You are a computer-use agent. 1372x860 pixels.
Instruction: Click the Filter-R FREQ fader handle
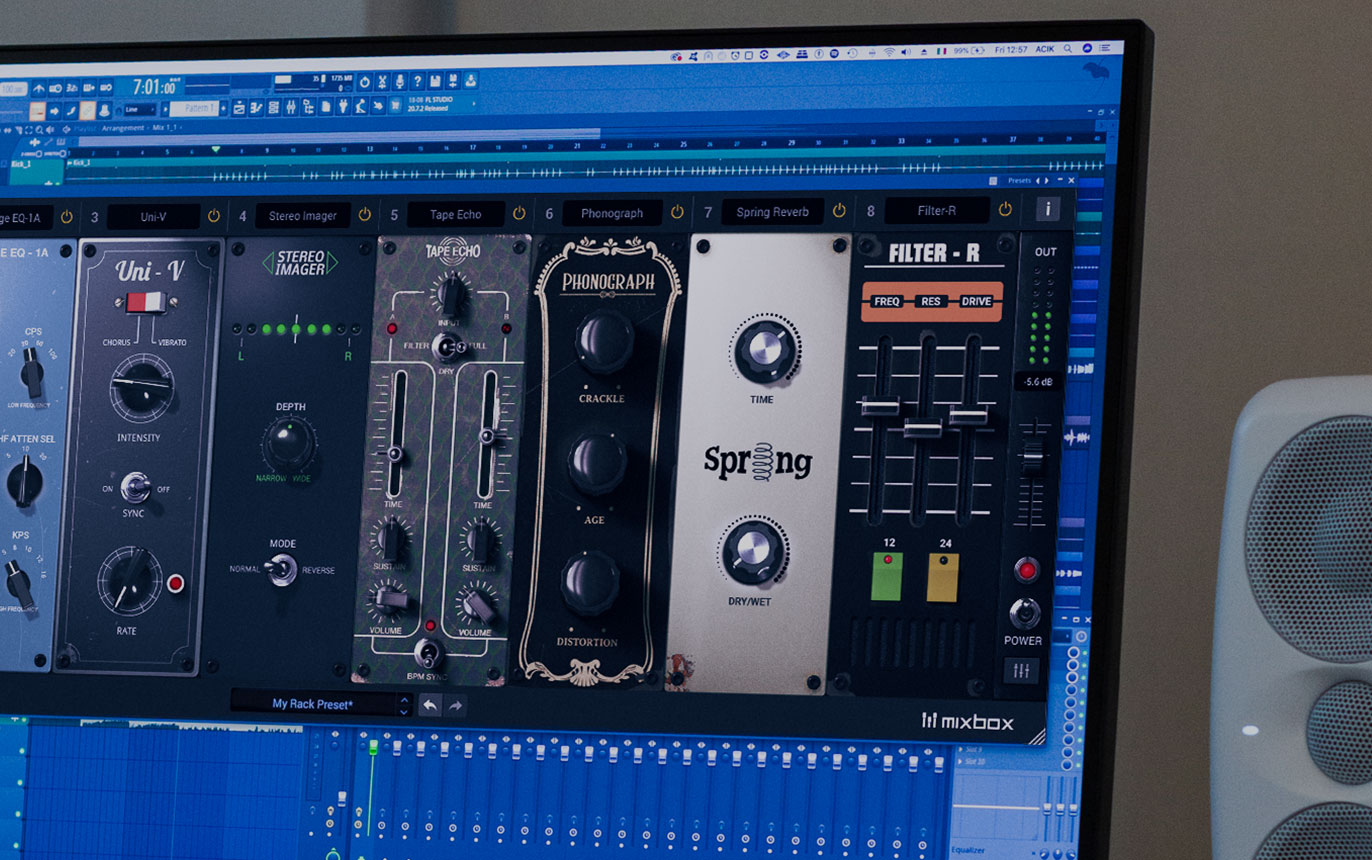click(x=879, y=406)
